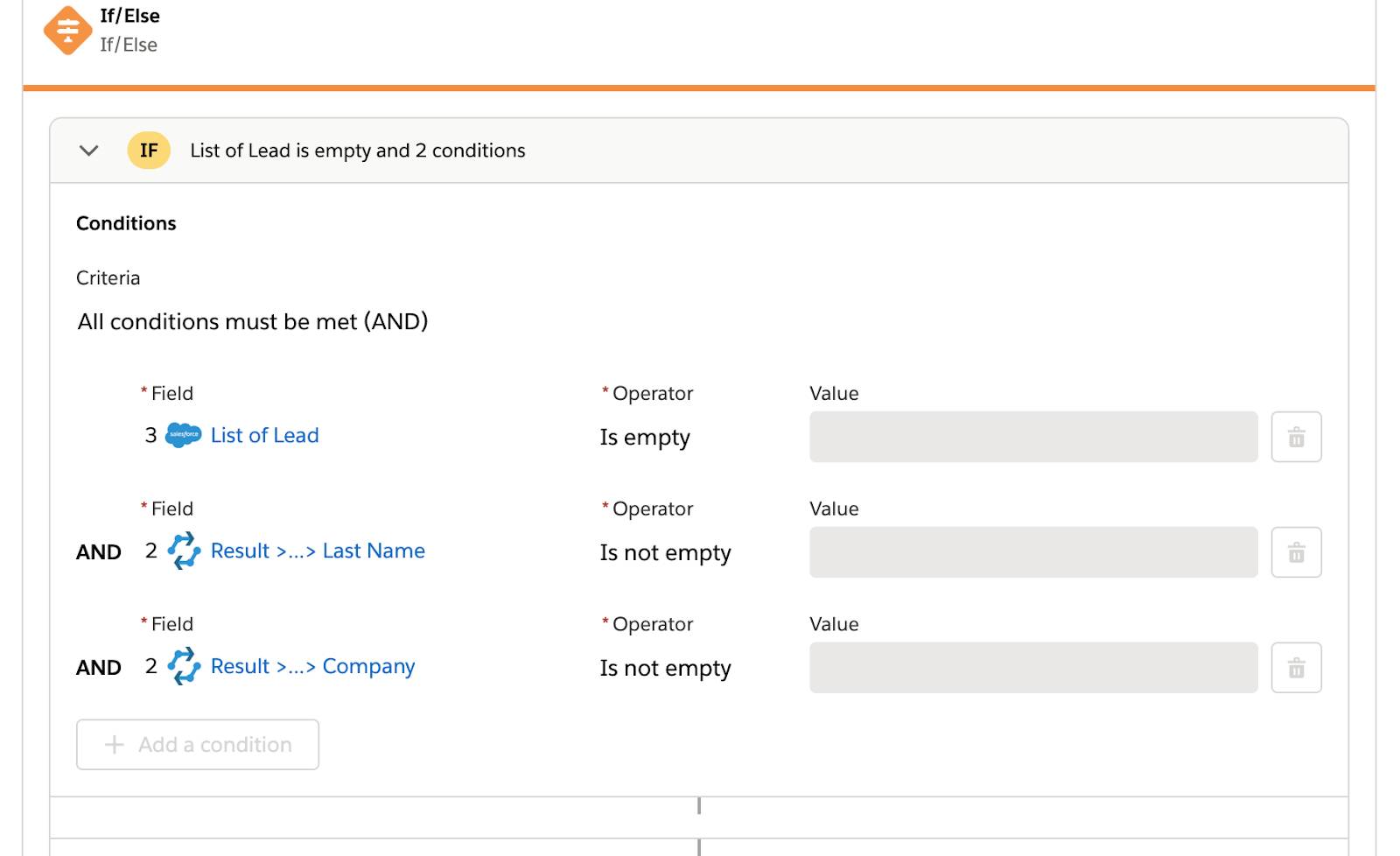The height and width of the screenshot is (856, 1400).
Task: Select the 'Is not empty' operator for Company
Action: click(665, 669)
